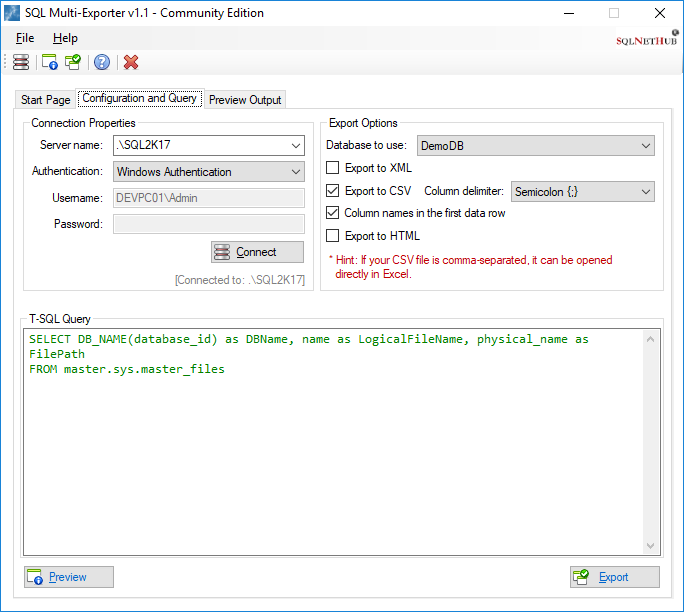
Task: Open the File menu
Action: pyautogui.click(x=25, y=38)
